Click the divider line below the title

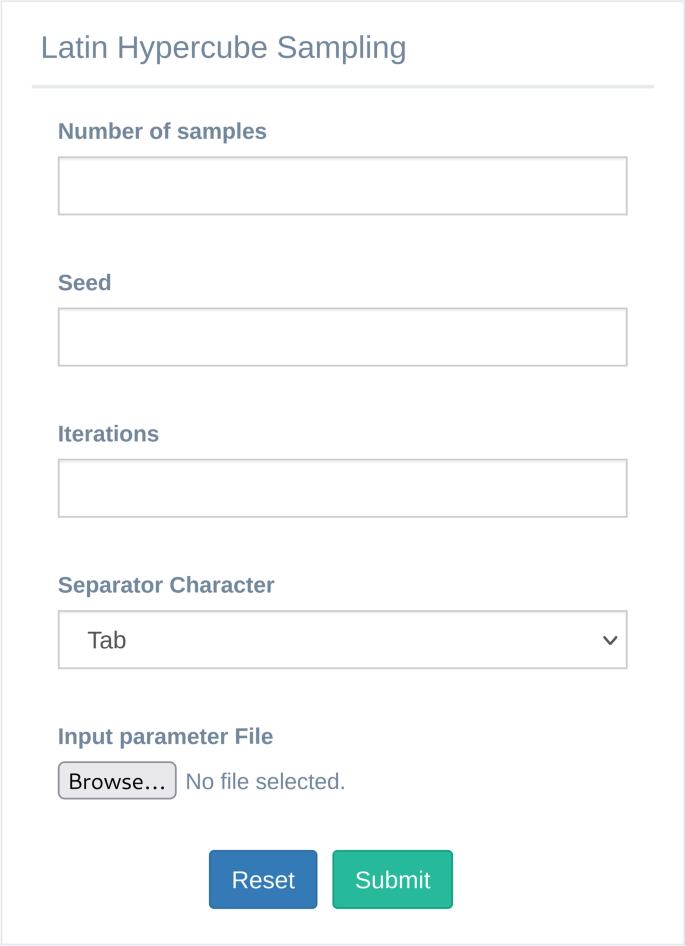tap(342, 87)
